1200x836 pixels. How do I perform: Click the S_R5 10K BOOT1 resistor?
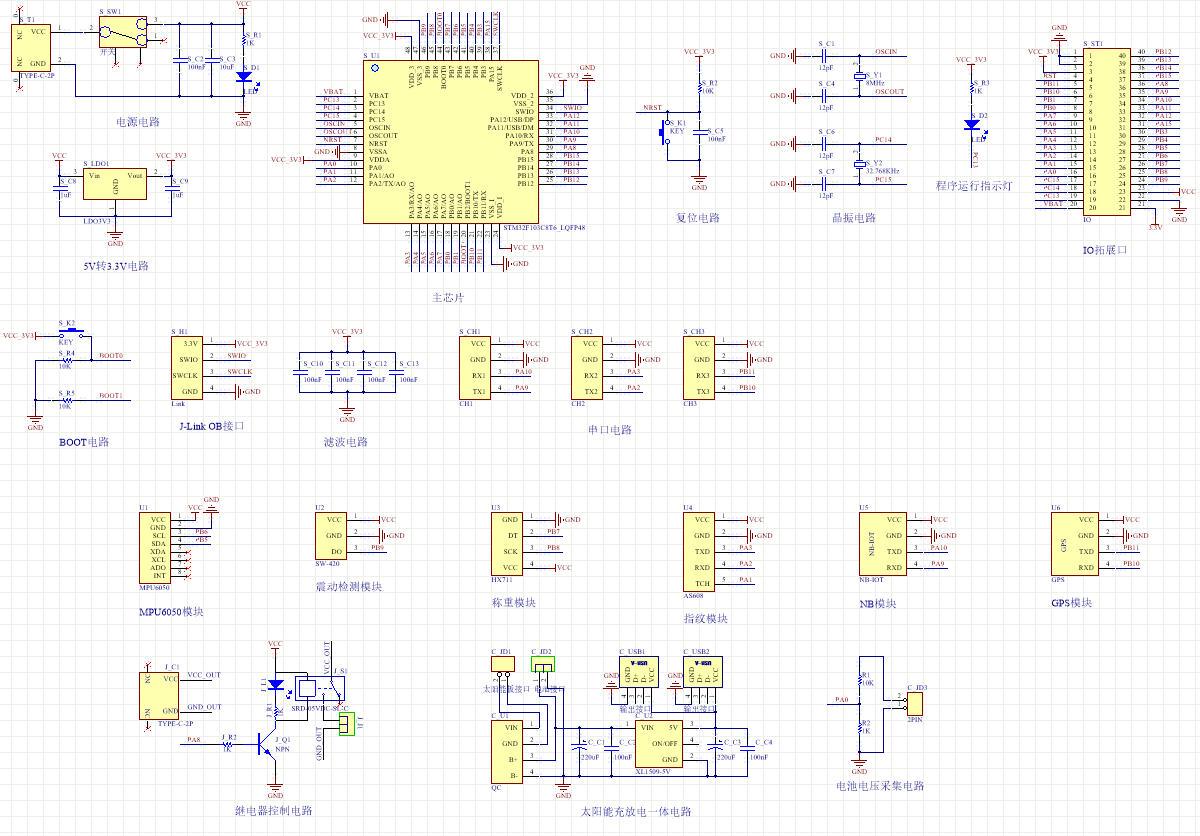(x=67, y=400)
